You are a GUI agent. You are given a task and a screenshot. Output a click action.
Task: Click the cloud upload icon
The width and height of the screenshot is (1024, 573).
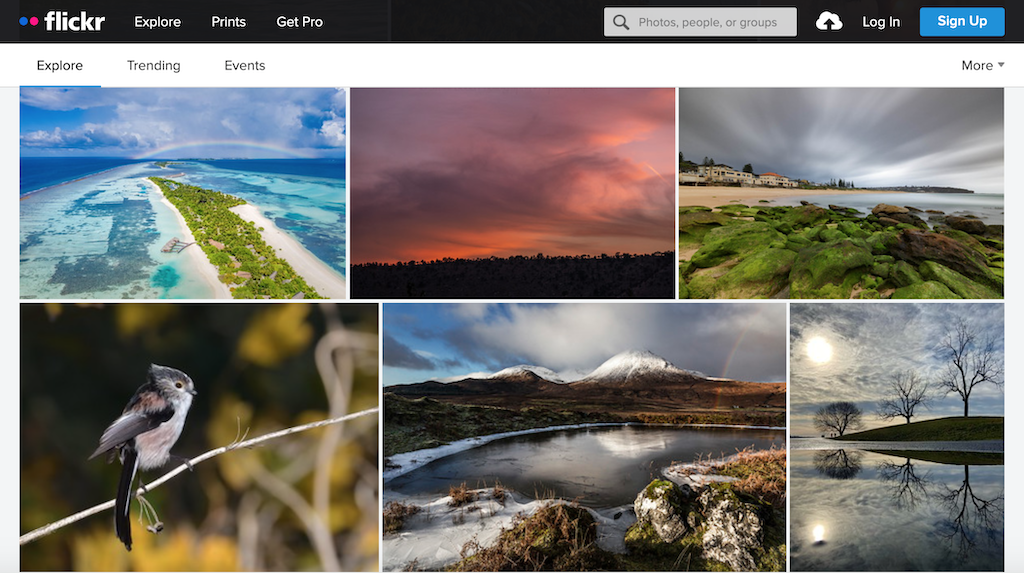coord(829,22)
